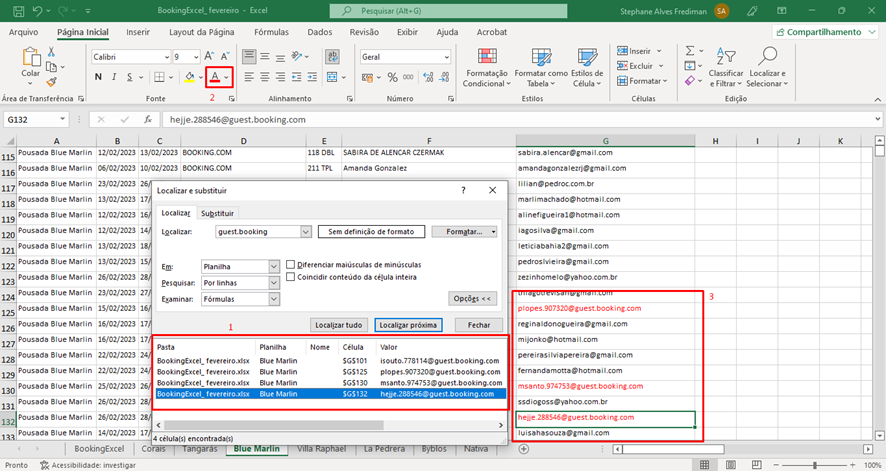Image resolution: width=886 pixels, height=471 pixels.
Task: Open the Pesquisar Por linhas dropdown
Action: pos(274,283)
